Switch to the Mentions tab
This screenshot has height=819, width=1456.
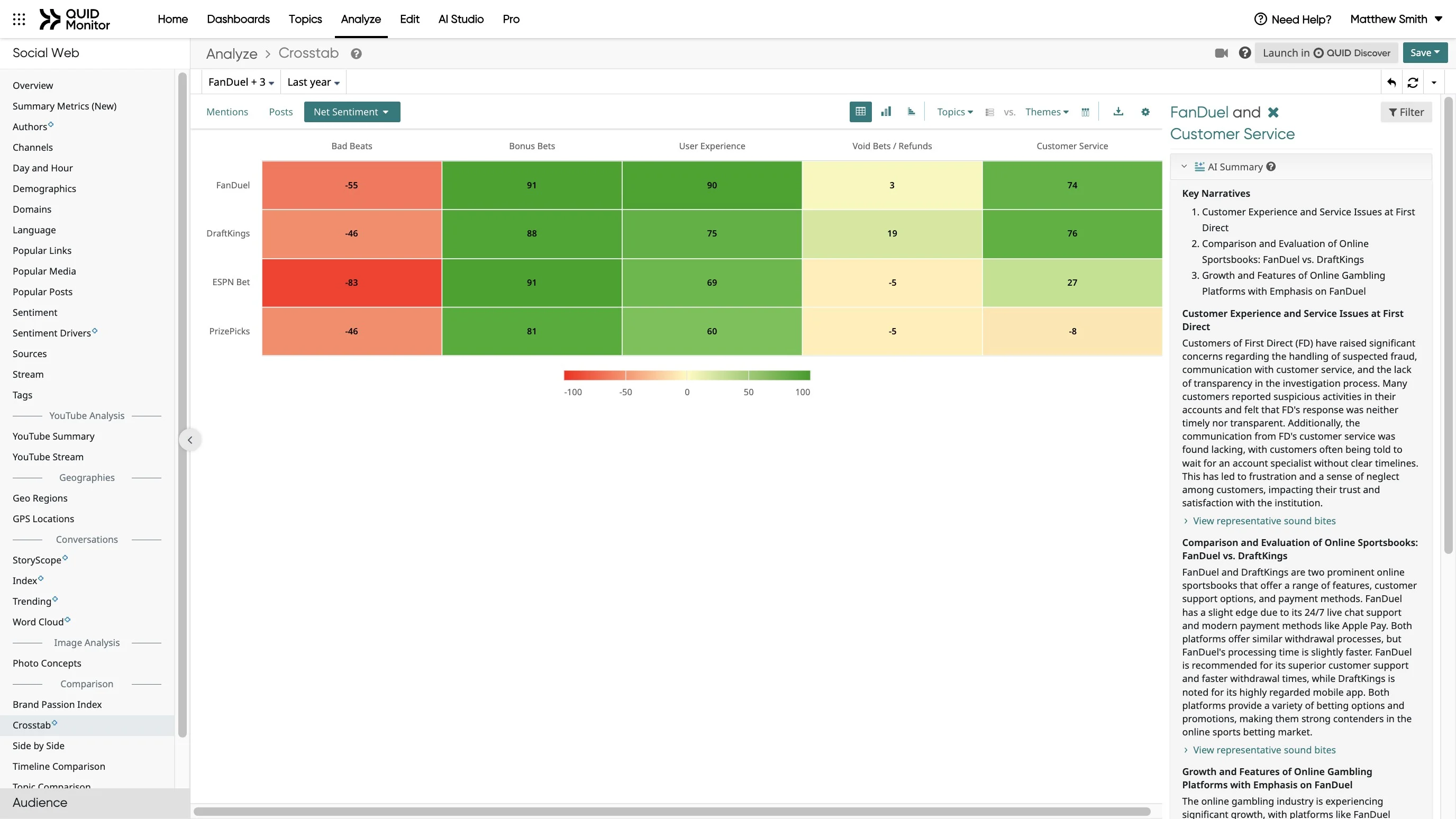click(x=226, y=112)
